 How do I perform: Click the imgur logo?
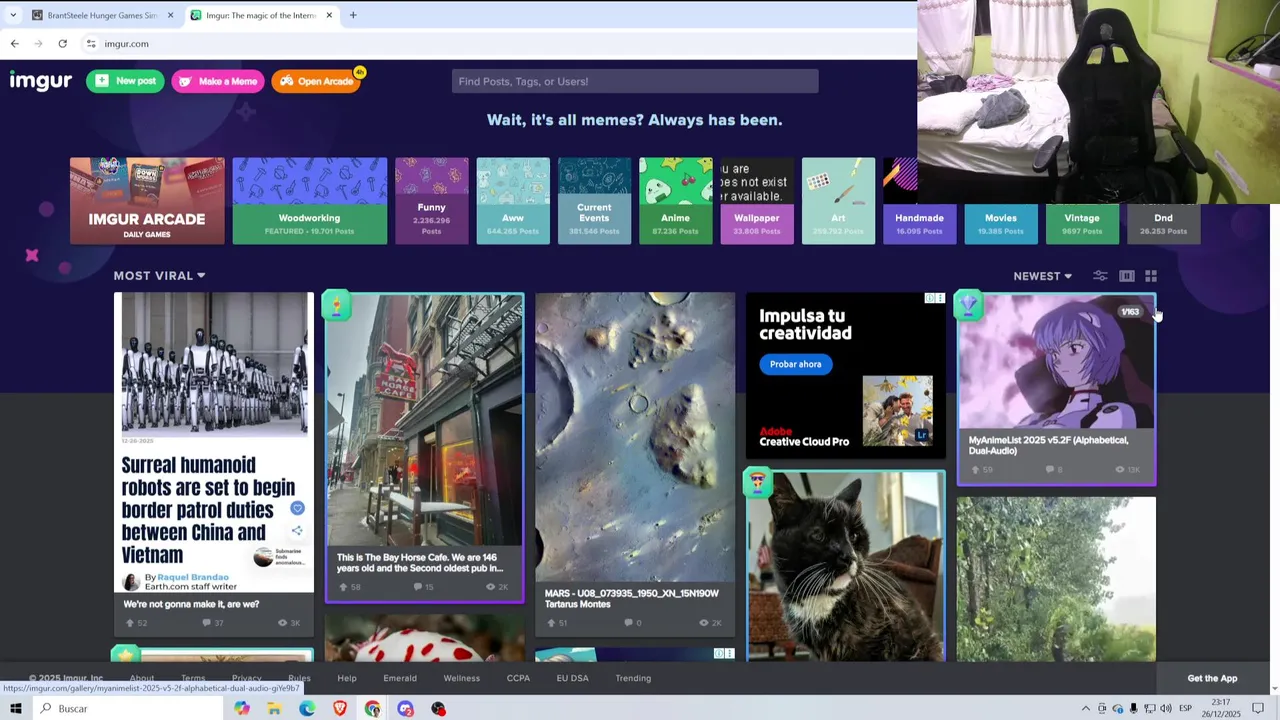(x=41, y=81)
